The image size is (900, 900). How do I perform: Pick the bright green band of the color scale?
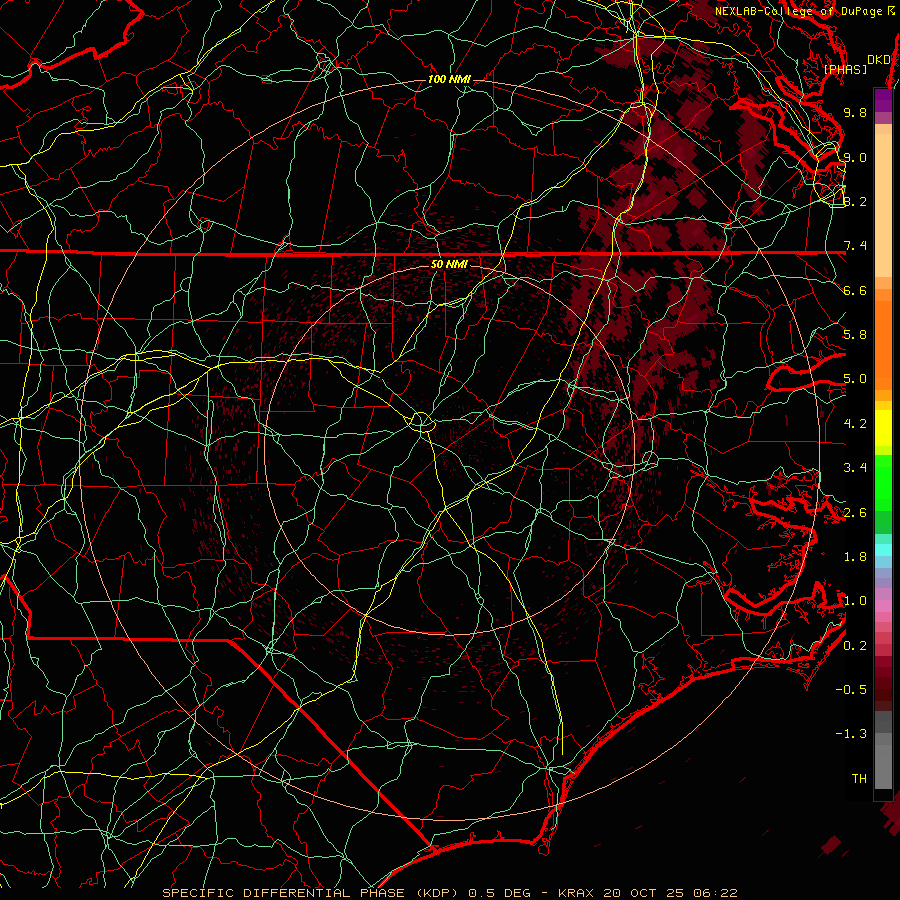[883, 483]
